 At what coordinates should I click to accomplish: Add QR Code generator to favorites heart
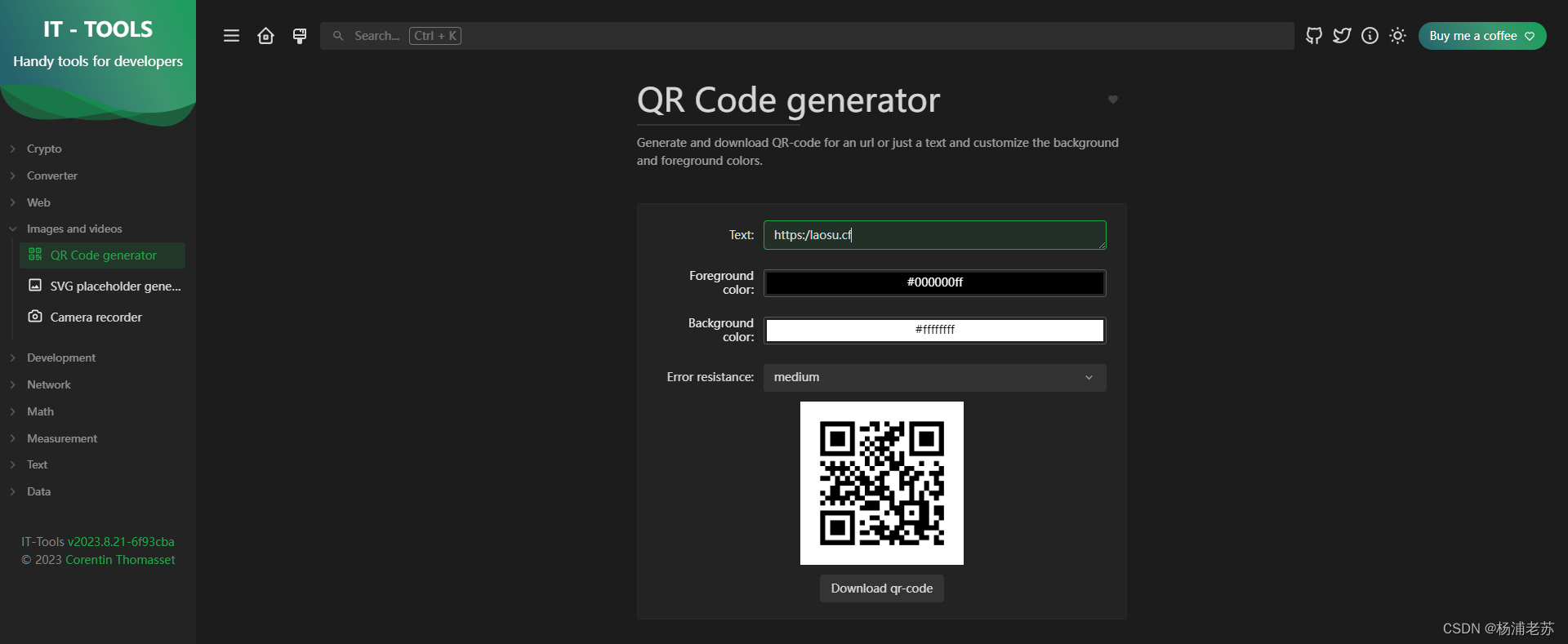click(1112, 100)
